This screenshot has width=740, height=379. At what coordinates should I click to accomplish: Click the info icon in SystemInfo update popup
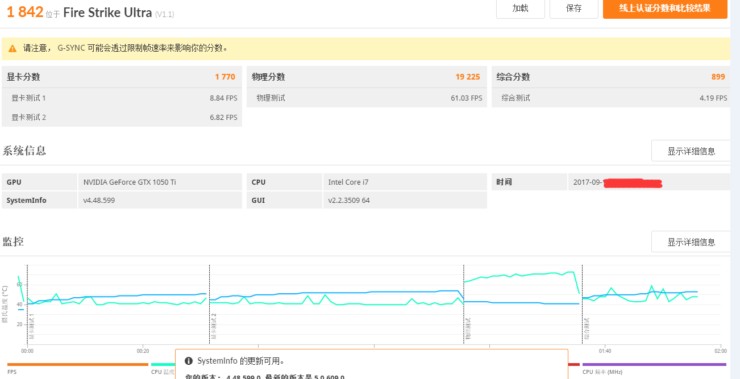coord(188,361)
